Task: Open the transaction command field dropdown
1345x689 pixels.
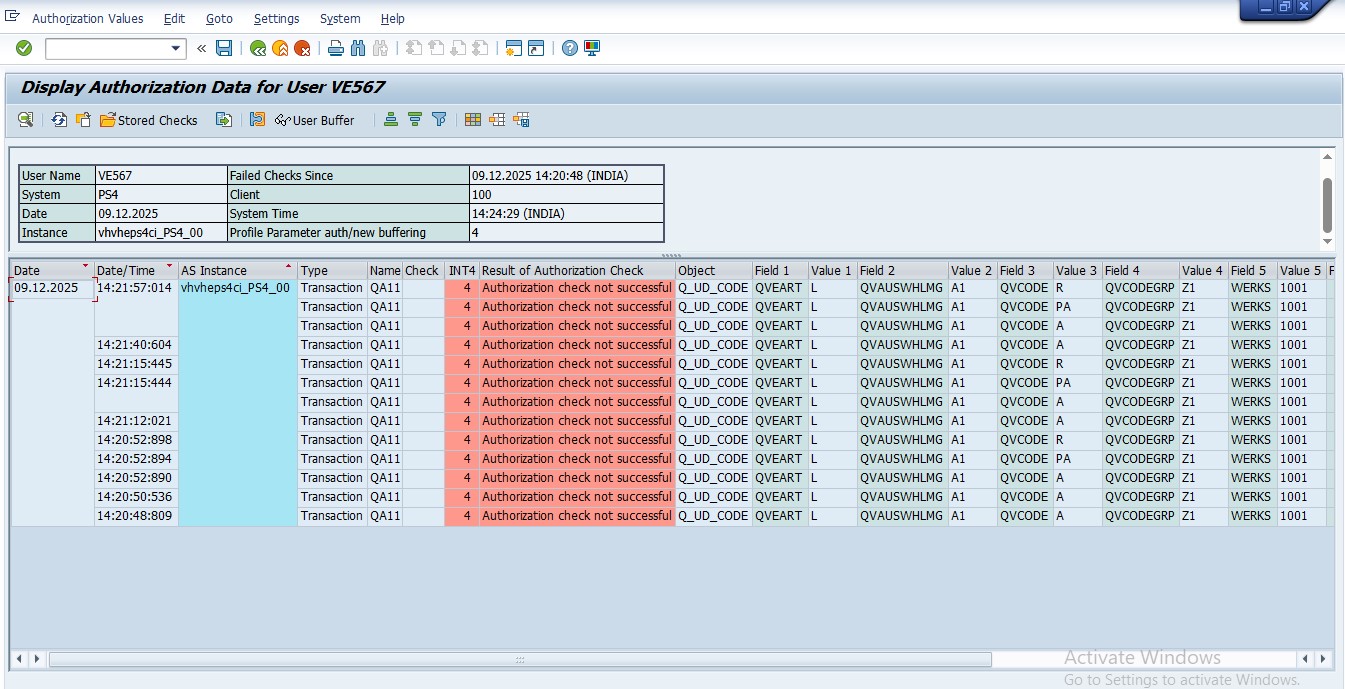Action: coord(177,48)
